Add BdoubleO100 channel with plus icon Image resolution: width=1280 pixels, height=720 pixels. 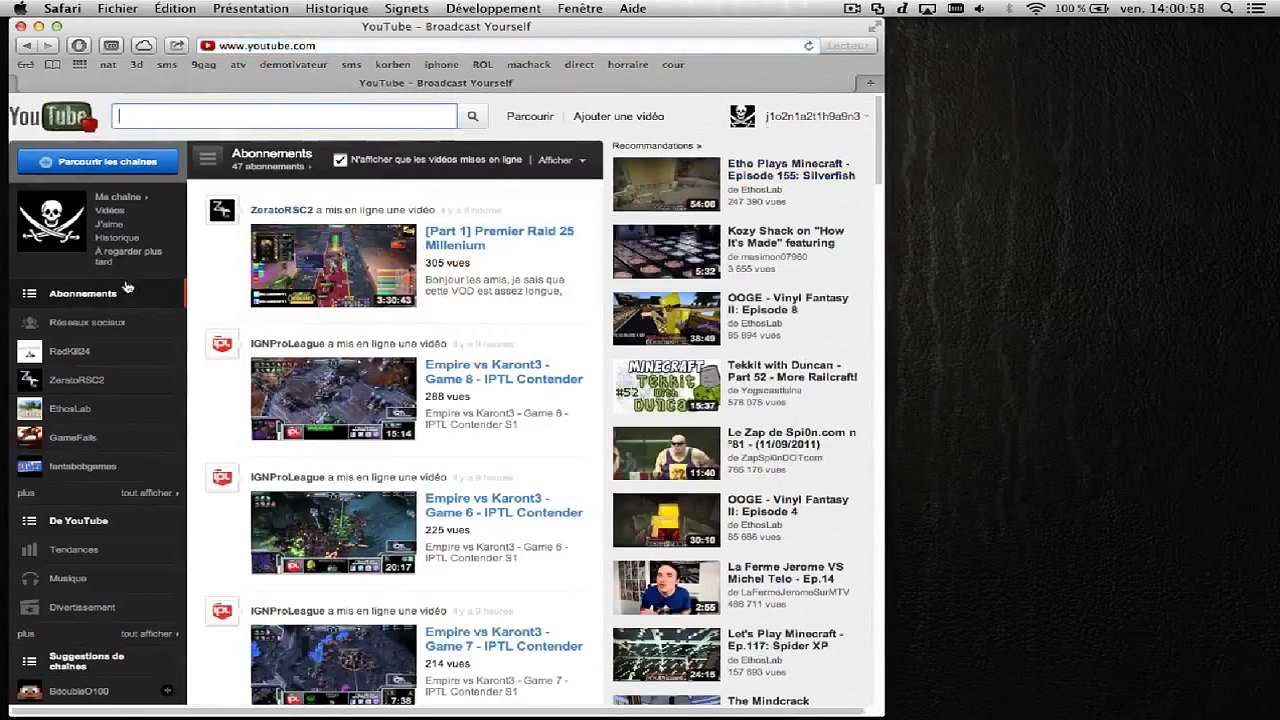167,691
